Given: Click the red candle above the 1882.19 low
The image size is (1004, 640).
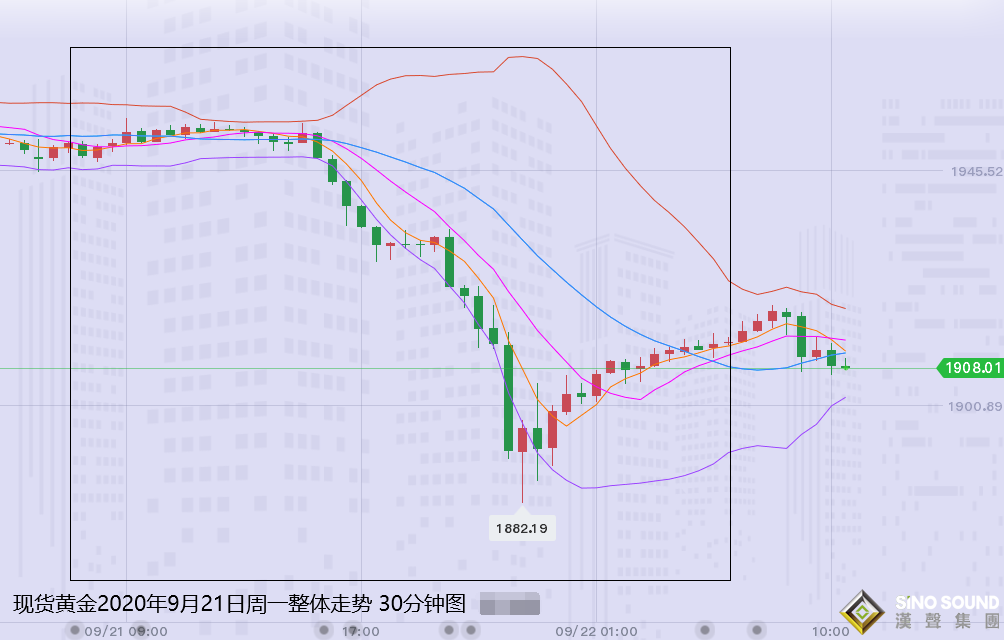Looking at the screenshot, I should [x=522, y=439].
